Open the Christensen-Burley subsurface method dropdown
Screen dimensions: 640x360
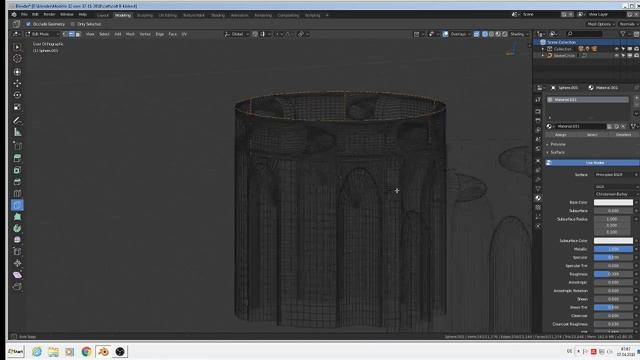point(616,194)
